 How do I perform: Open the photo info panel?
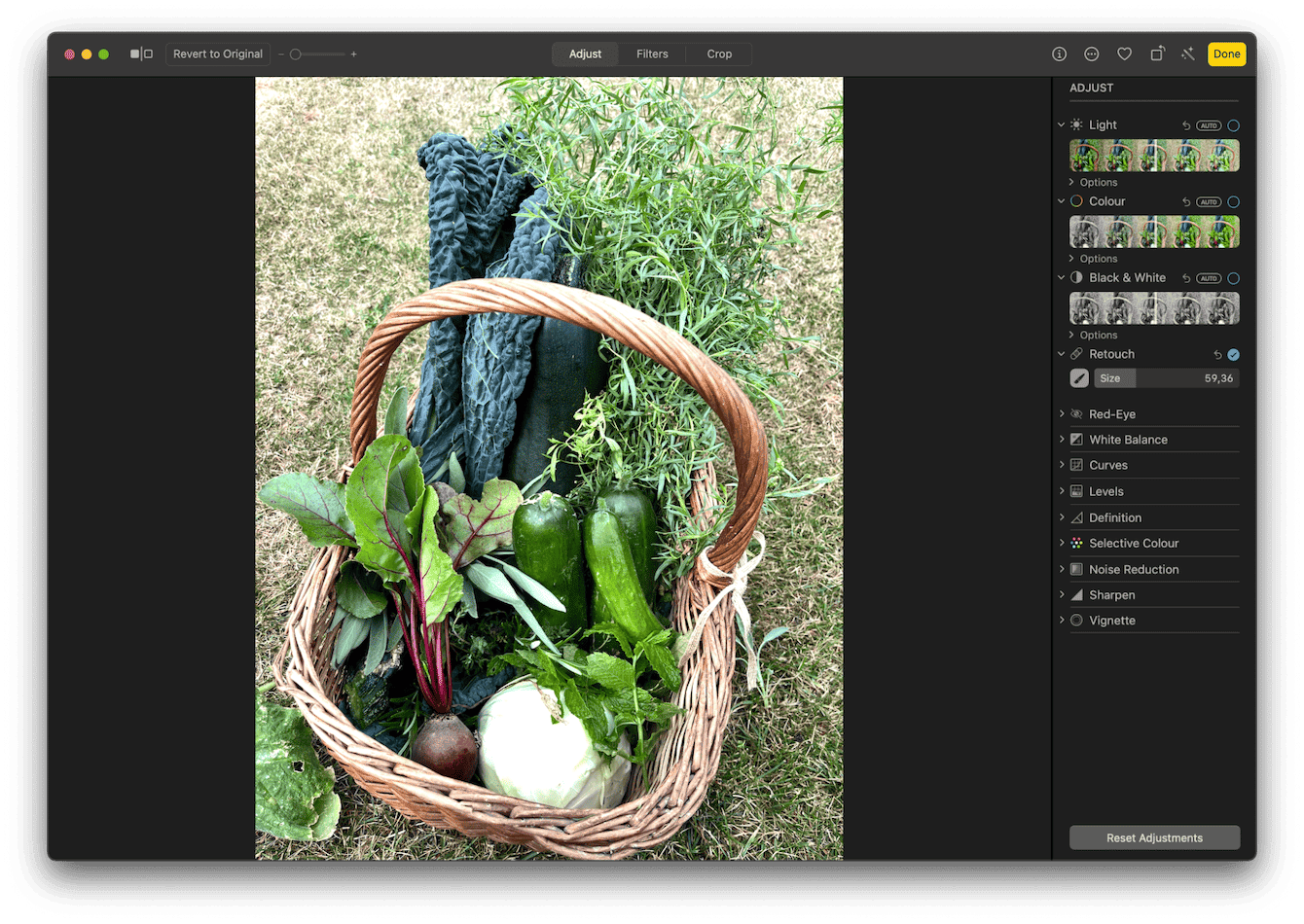pyautogui.click(x=1059, y=53)
